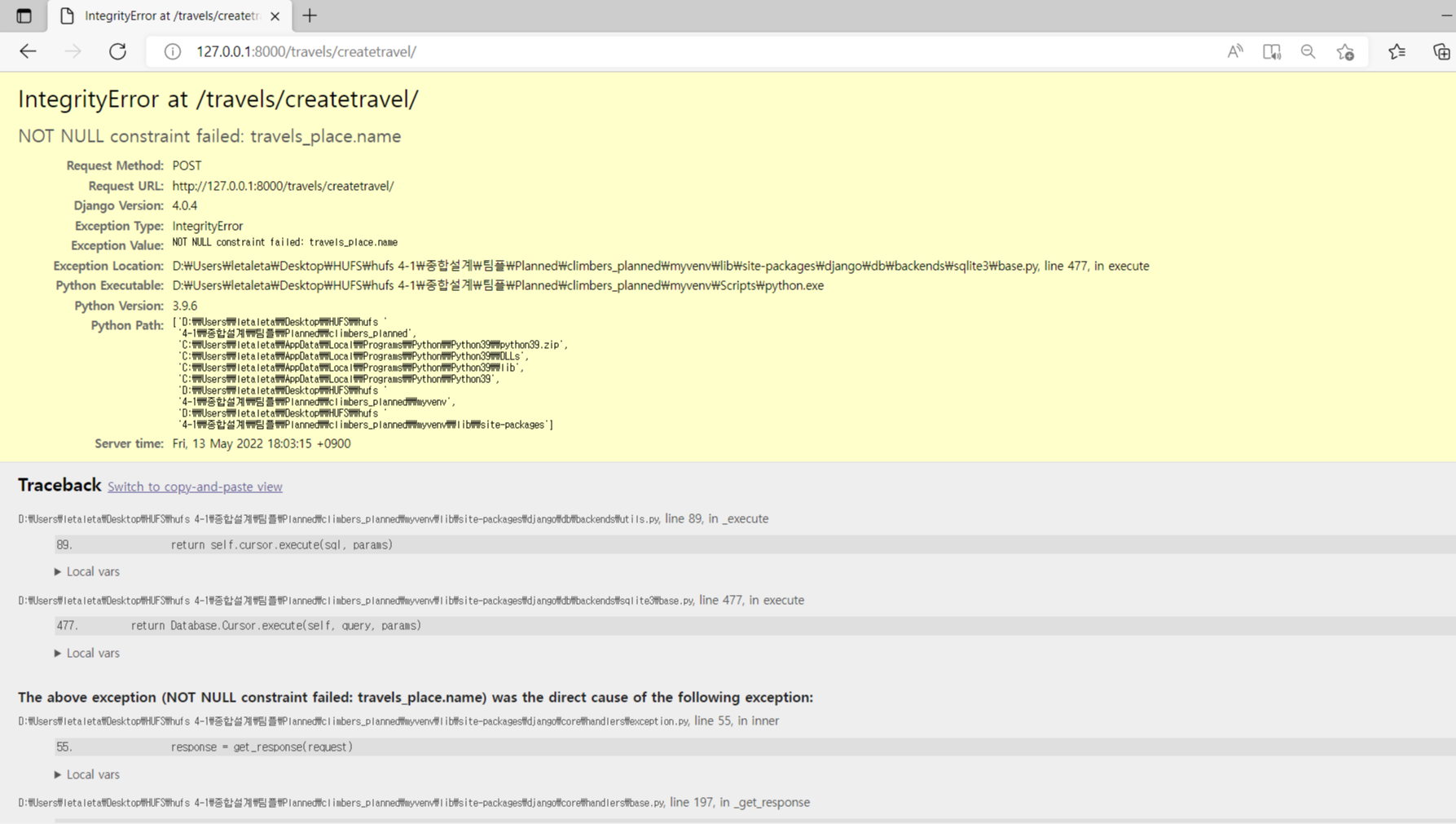Switch to copy-and-paste view
This screenshot has width=1456, height=824.
(x=195, y=487)
